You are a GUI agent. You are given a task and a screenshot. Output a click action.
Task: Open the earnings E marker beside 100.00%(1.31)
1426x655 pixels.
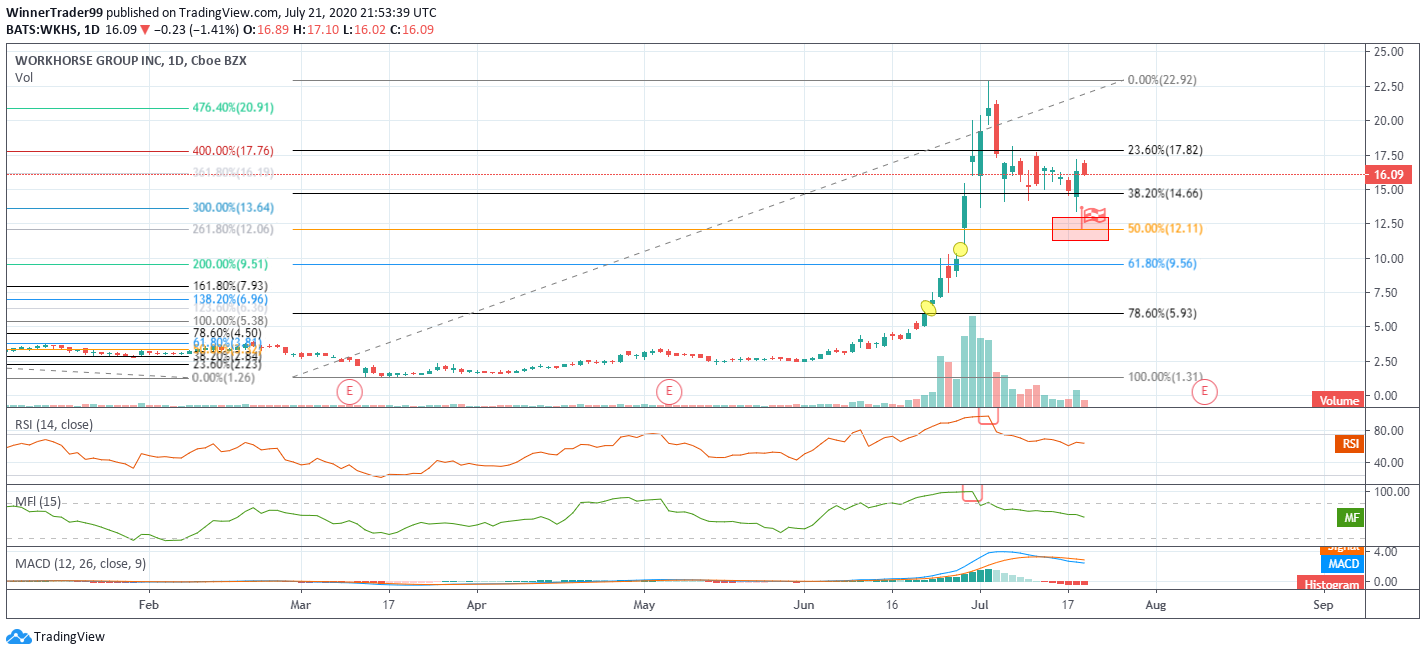pos(1204,391)
